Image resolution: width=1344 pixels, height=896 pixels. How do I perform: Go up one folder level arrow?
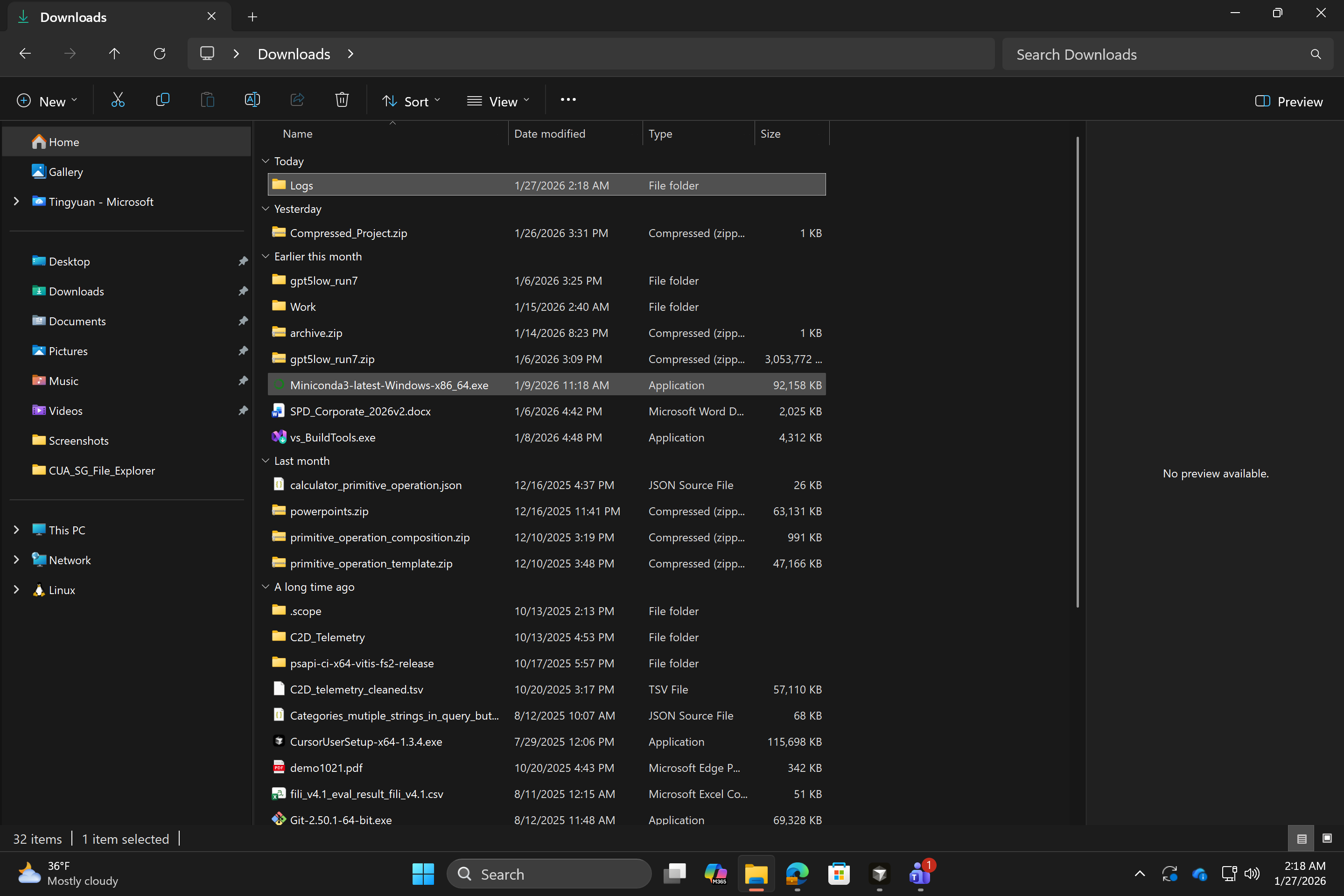coord(114,54)
